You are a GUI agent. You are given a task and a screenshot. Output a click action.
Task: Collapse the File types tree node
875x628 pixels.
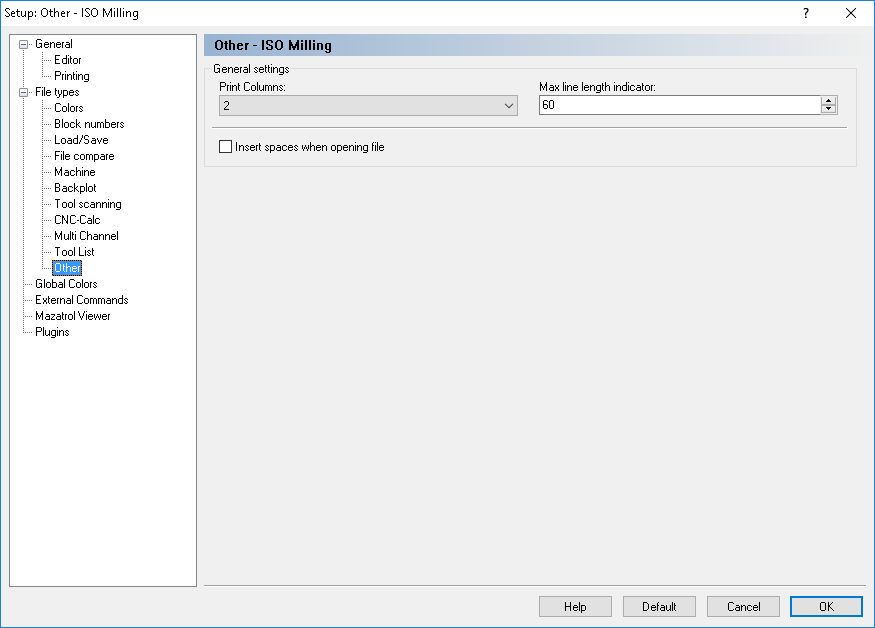(x=23, y=93)
